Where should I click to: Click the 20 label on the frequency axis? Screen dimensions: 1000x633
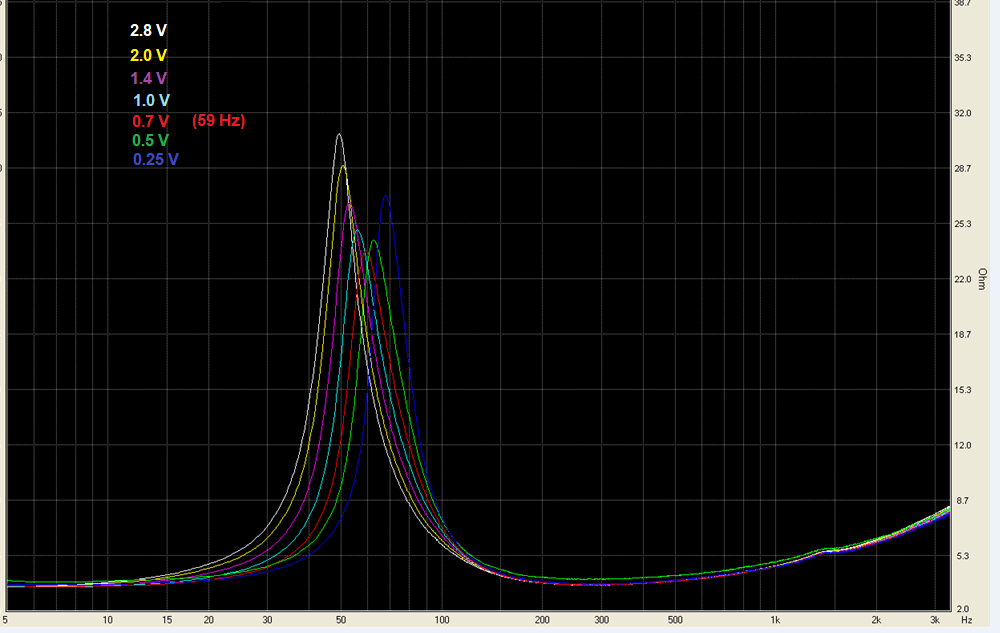(x=209, y=620)
